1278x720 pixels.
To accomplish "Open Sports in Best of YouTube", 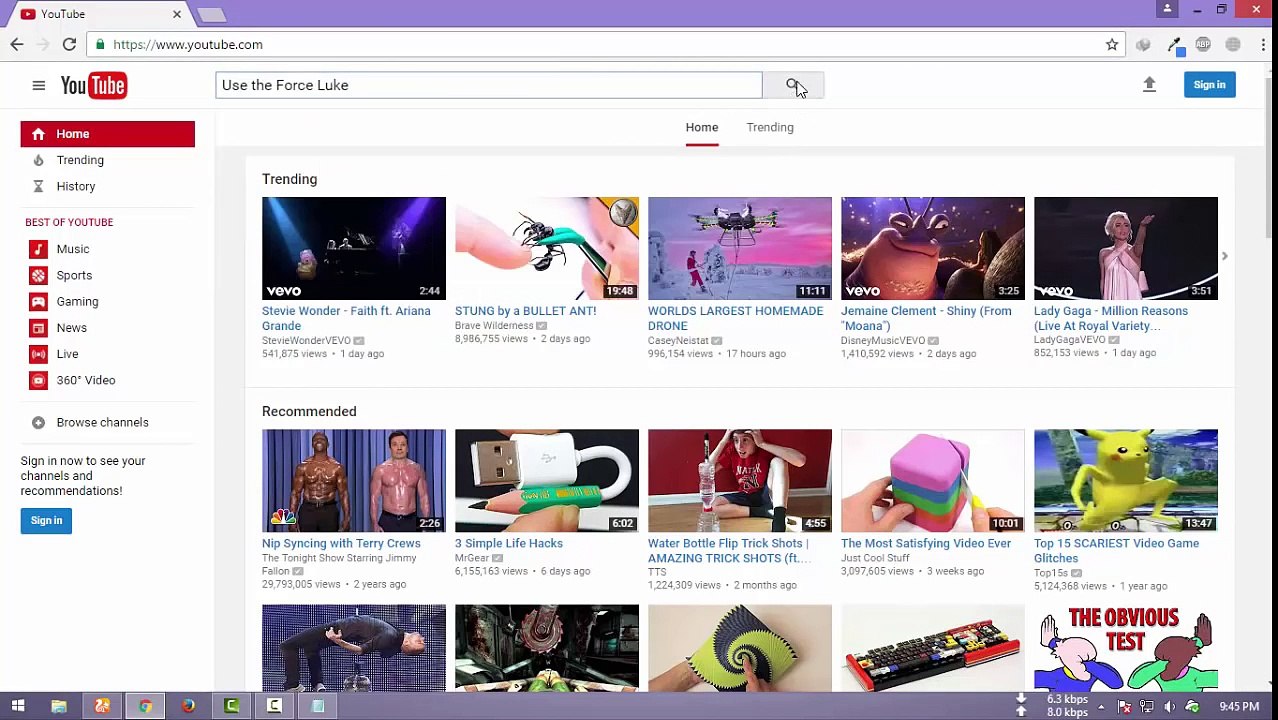I will (x=74, y=275).
